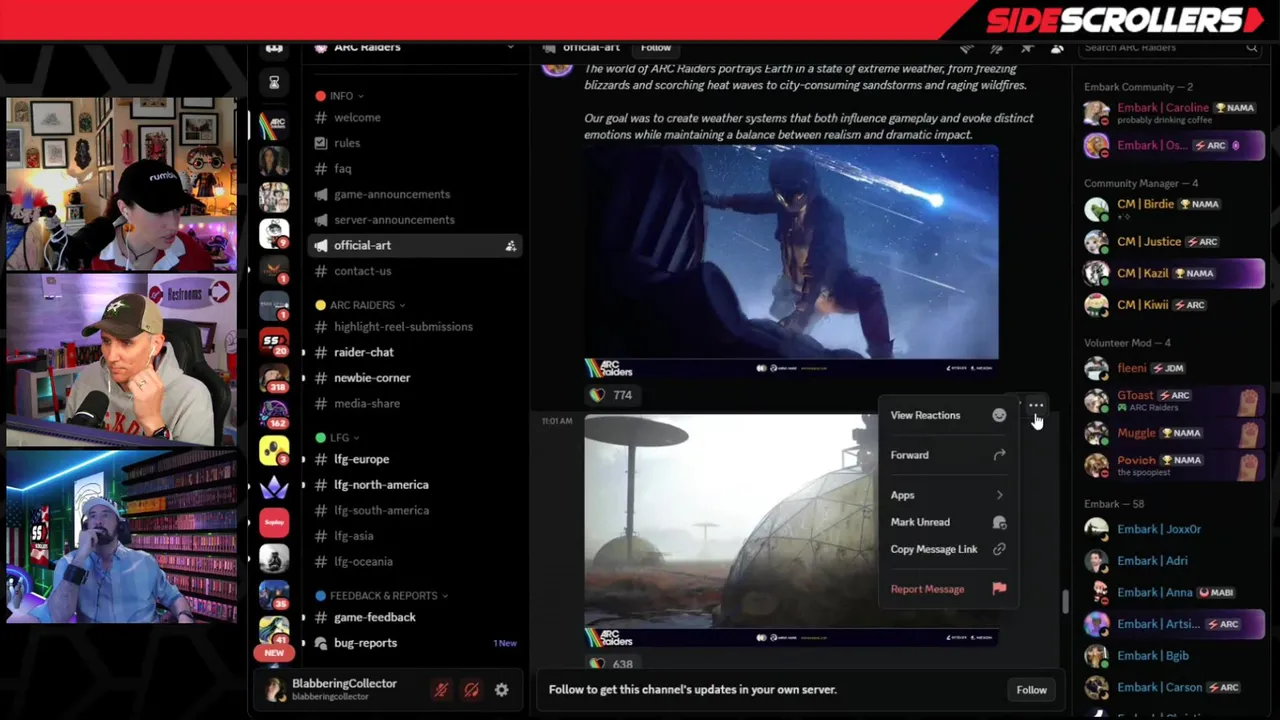Screen dimensions: 1280x720
Task: Click invite icon on official-art channel
Action: pos(510,246)
